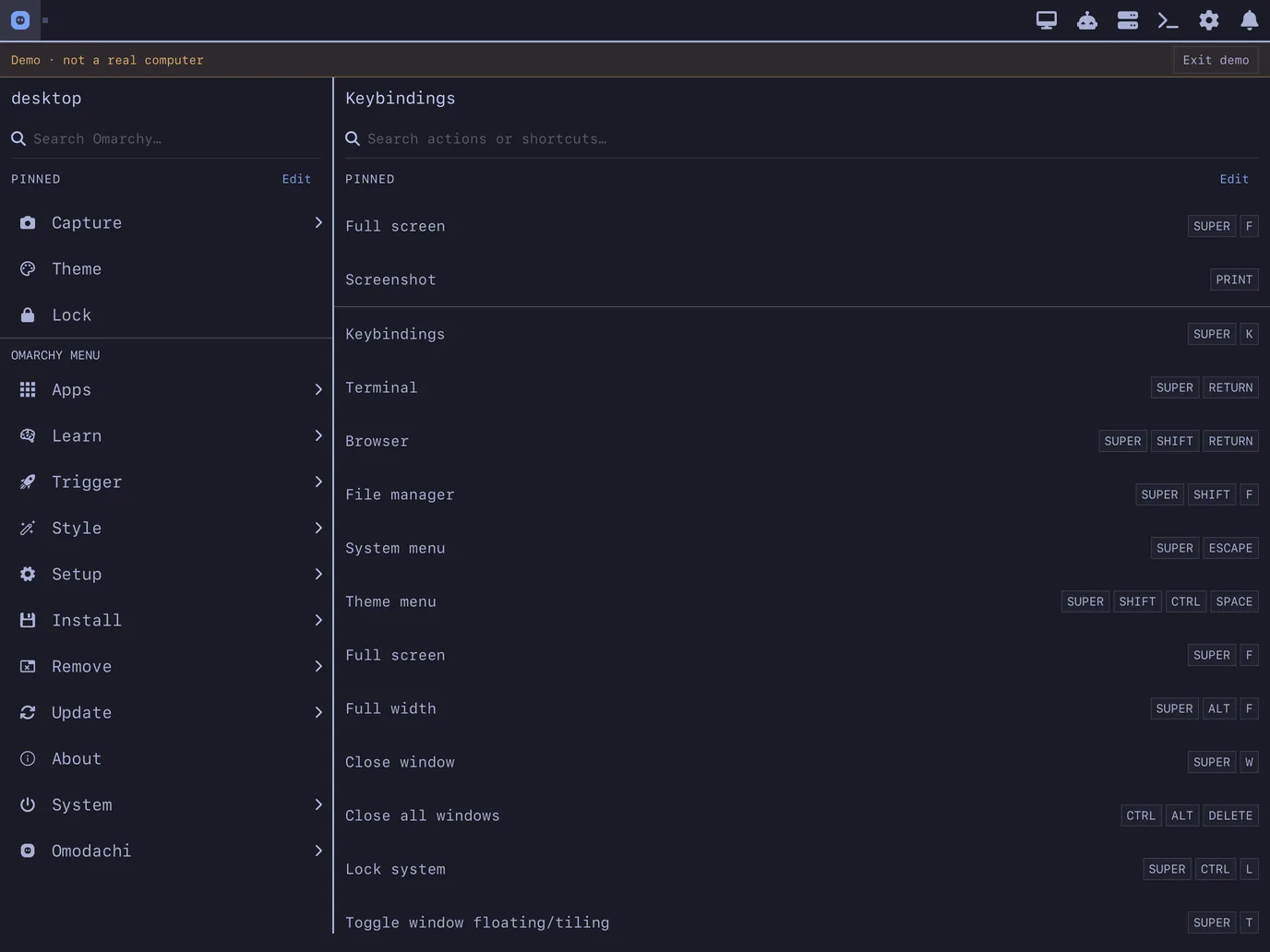Image resolution: width=1270 pixels, height=952 pixels.
Task: Select the Screenshot keybinding row
Action: coord(802,280)
